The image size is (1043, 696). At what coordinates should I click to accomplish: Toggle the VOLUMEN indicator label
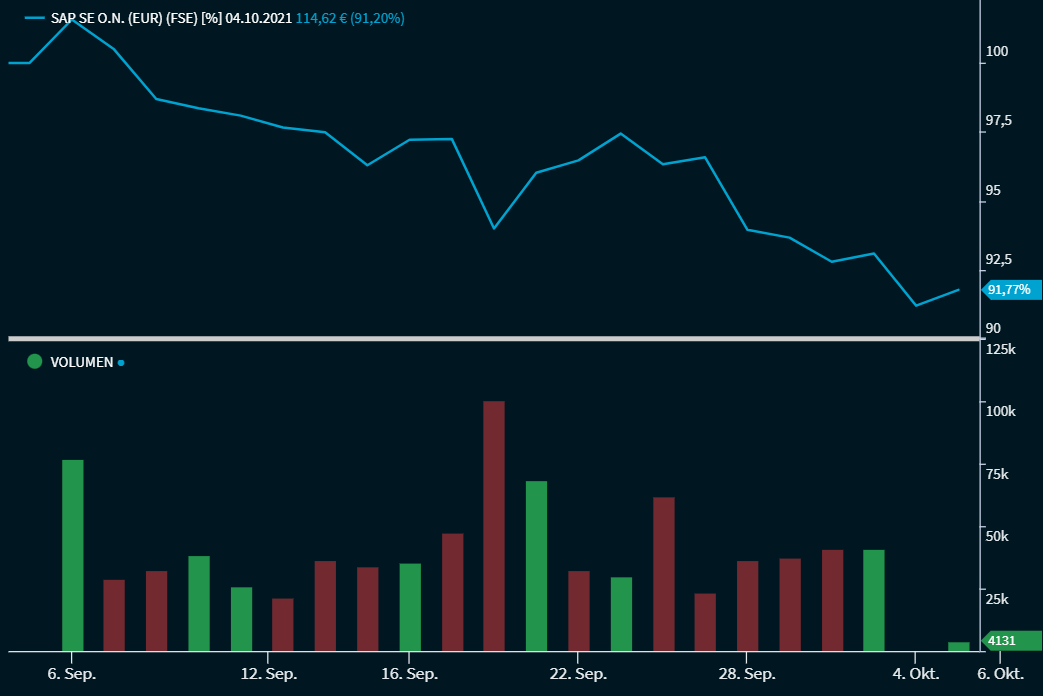pos(81,362)
